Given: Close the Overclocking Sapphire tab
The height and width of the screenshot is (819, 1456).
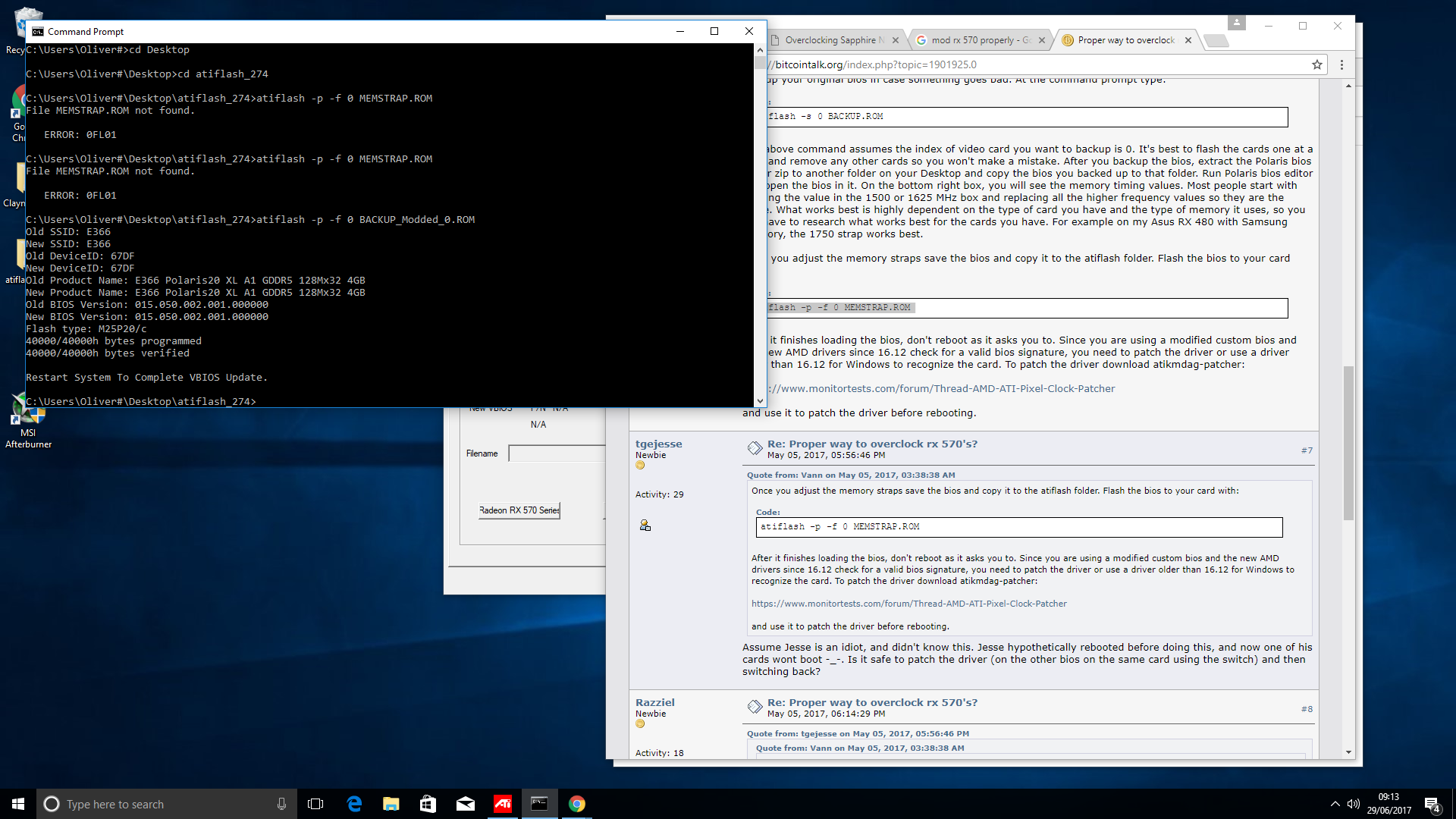Looking at the screenshot, I should click(x=896, y=40).
